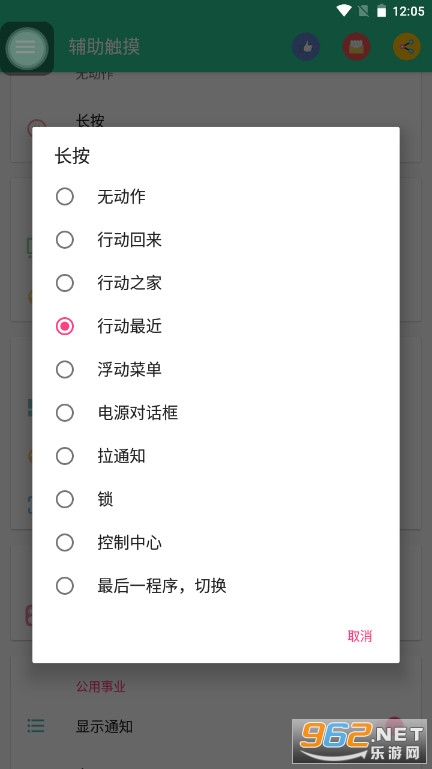Tap the battery status icon
The image size is (432, 769).
point(381,11)
